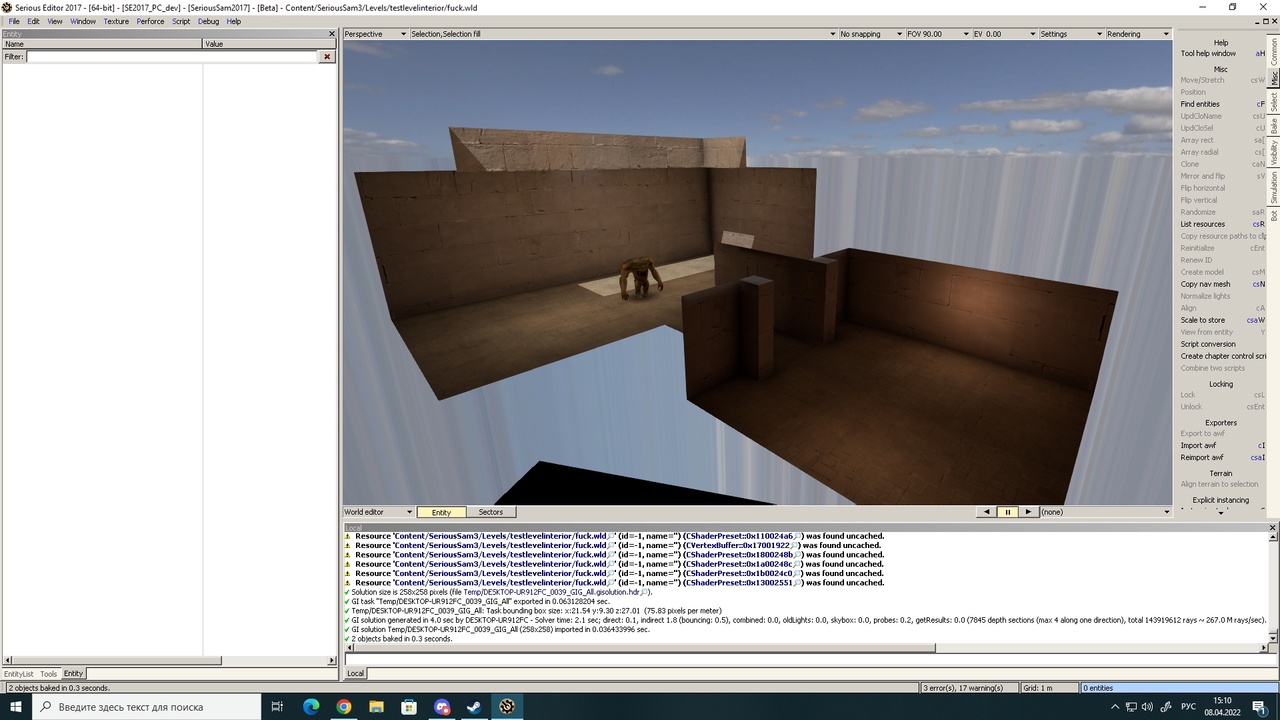Viewport: 1280px width, 720px height.
Task: Open Google Chrome from the taskbar
Action: (x=344, y=707)
